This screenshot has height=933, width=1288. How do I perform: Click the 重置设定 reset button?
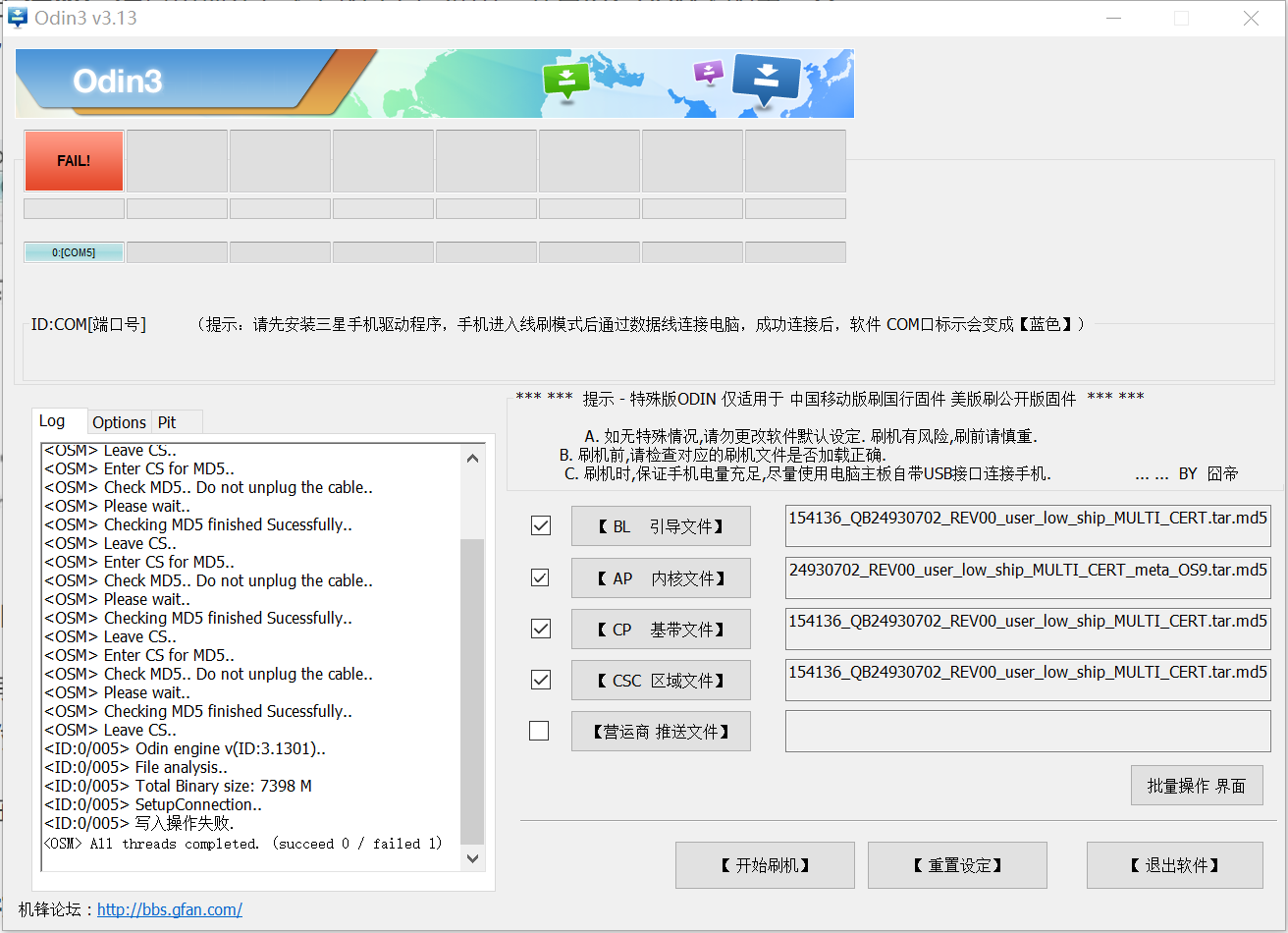coord(957,865)
